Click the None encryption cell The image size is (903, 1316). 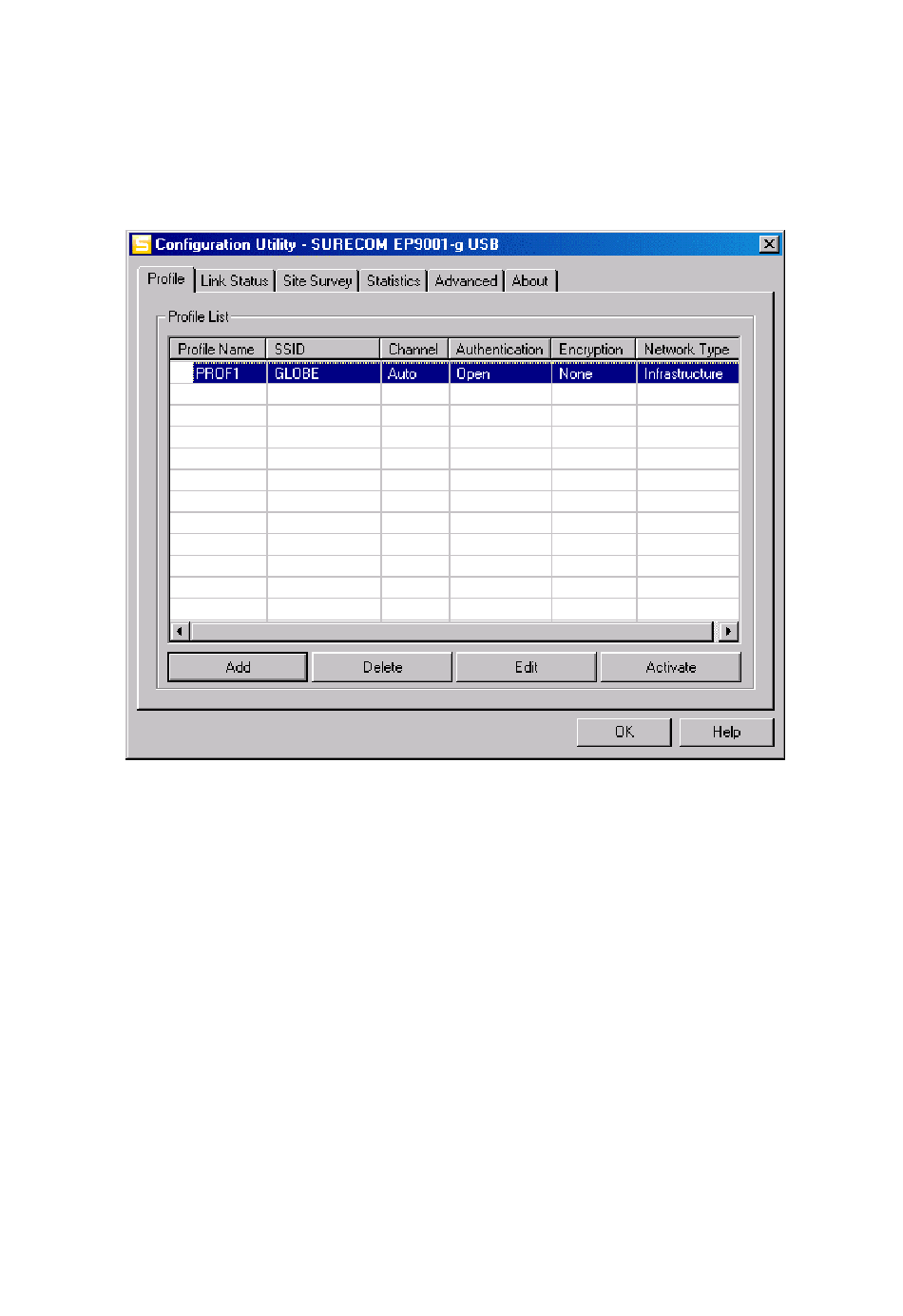[593, 373]
